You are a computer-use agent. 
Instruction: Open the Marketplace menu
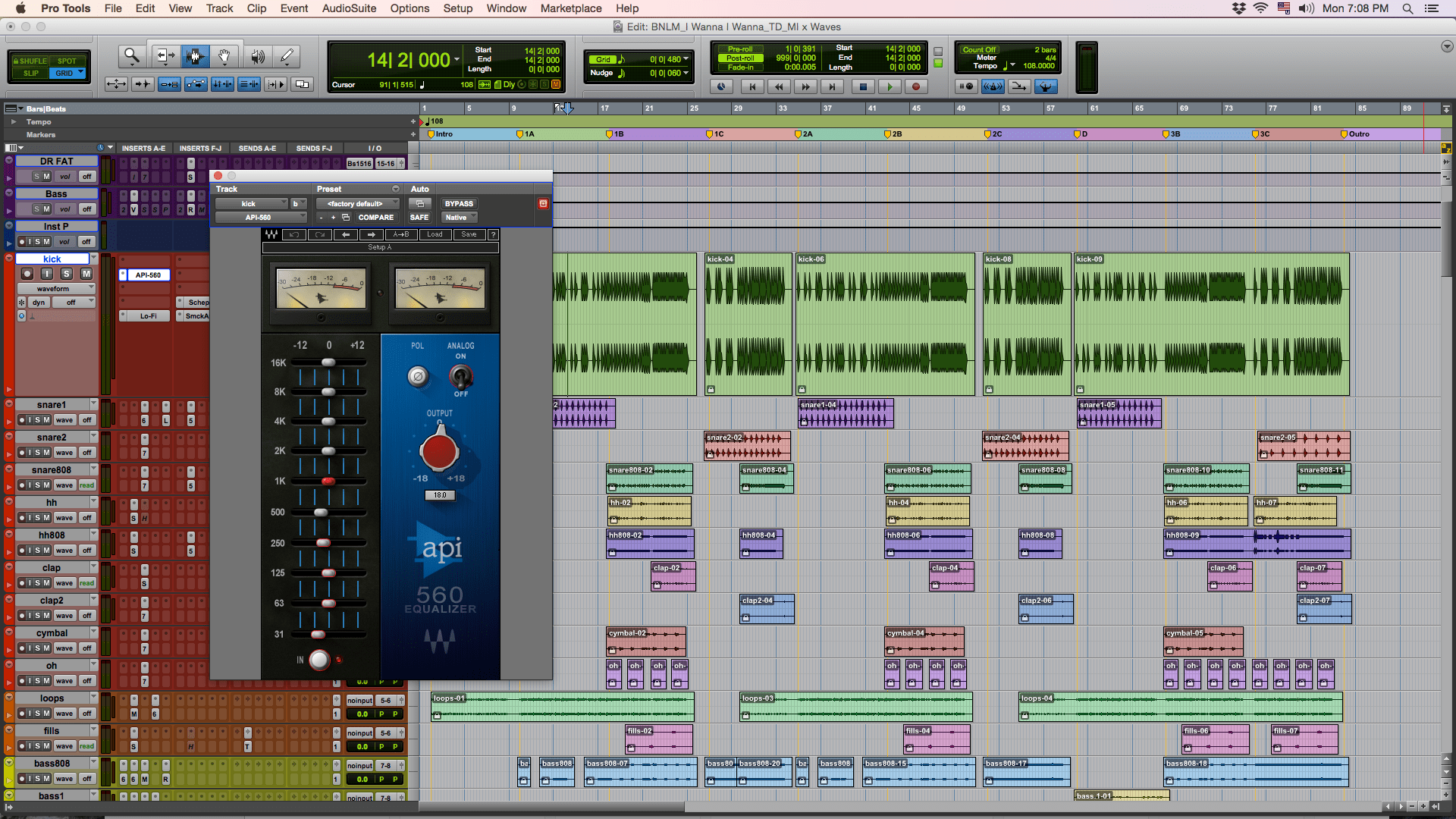click(571, 8)
